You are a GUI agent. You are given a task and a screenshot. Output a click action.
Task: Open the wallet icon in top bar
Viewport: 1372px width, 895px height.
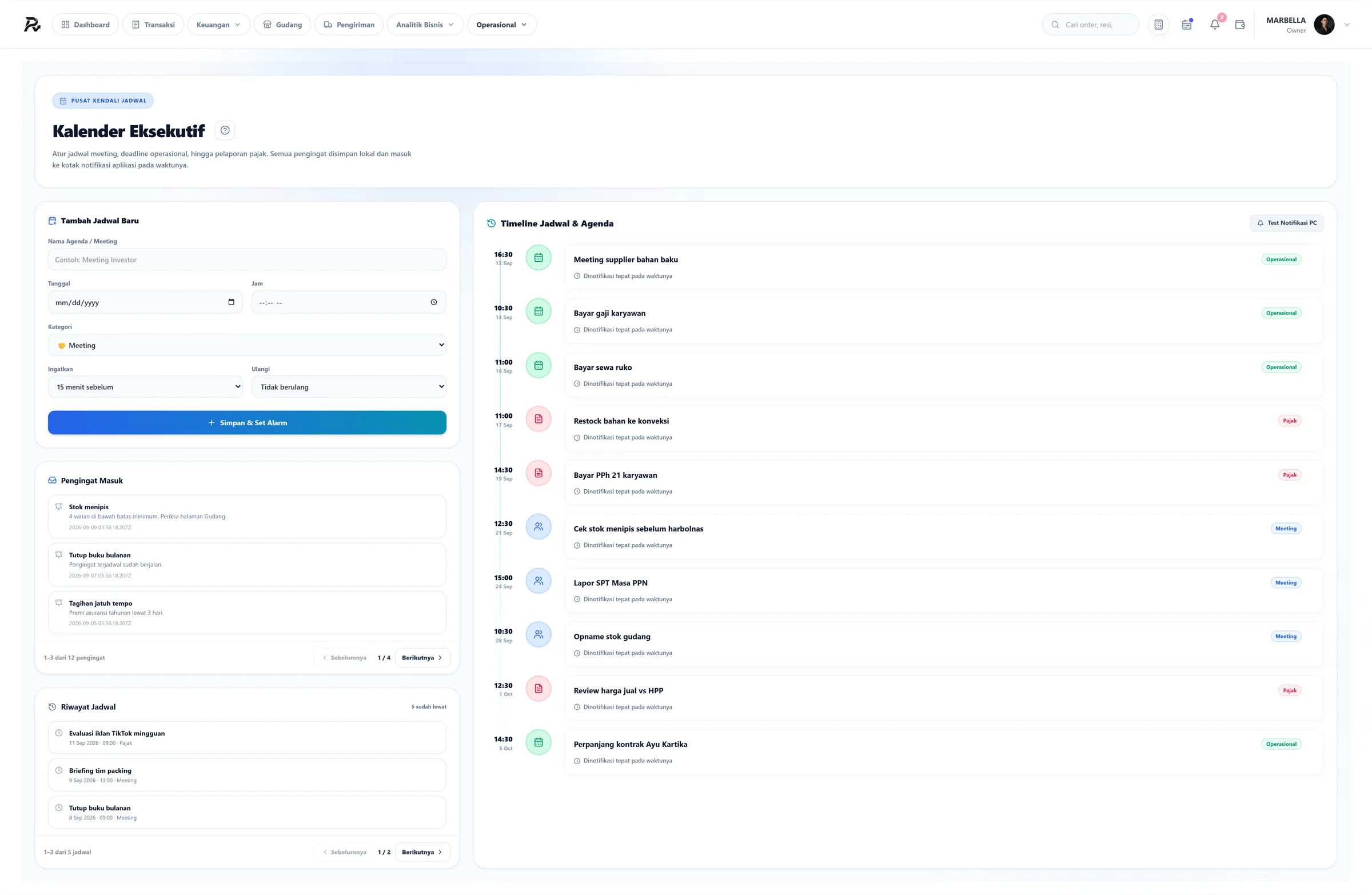(1240, 25)
